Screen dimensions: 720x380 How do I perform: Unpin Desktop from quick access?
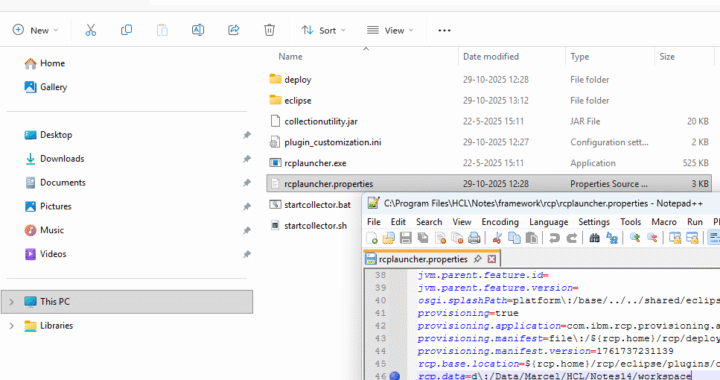[x=247, y=135]
